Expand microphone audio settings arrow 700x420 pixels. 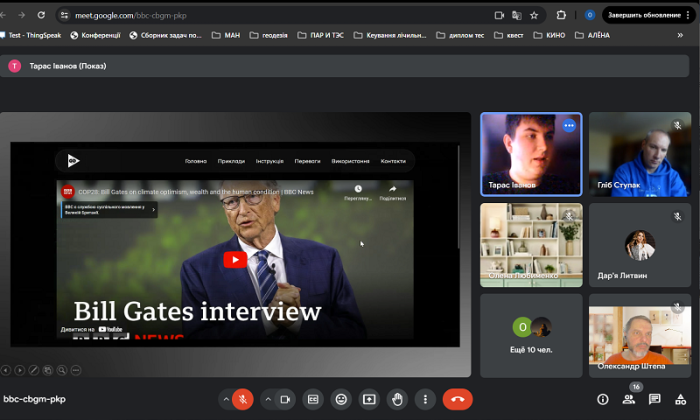[x=226, y=399]
